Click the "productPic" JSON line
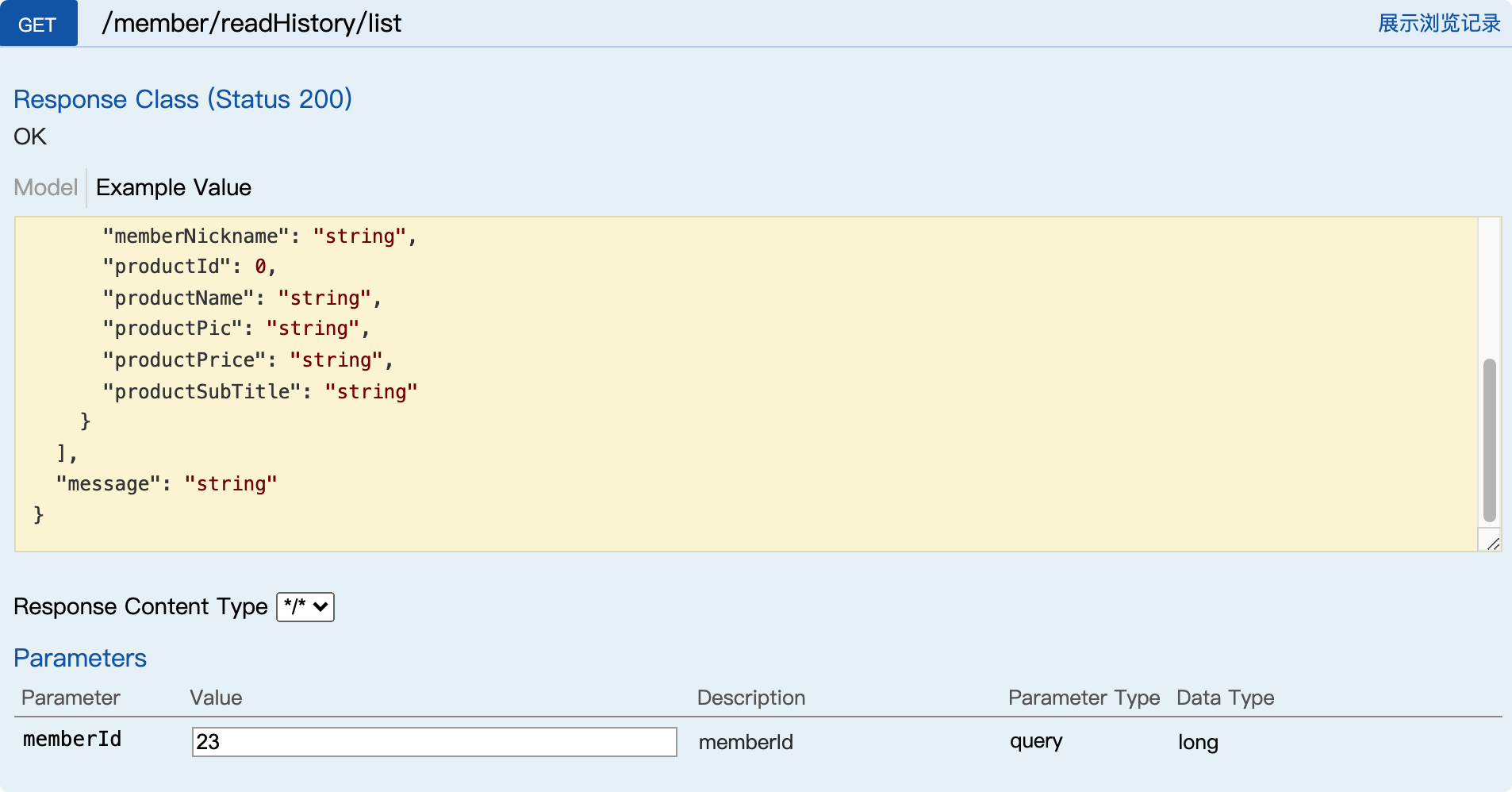The image size is (1512, 792). 236,328
